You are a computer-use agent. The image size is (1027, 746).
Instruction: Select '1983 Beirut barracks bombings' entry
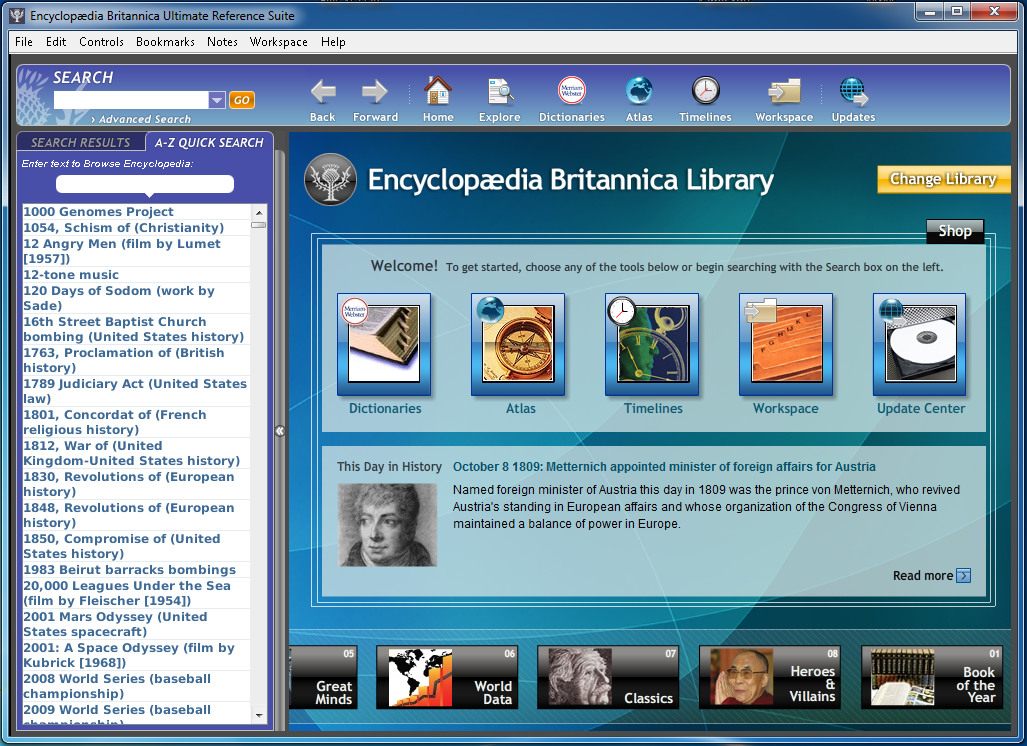pyautogui.click(x=136, y=570)
